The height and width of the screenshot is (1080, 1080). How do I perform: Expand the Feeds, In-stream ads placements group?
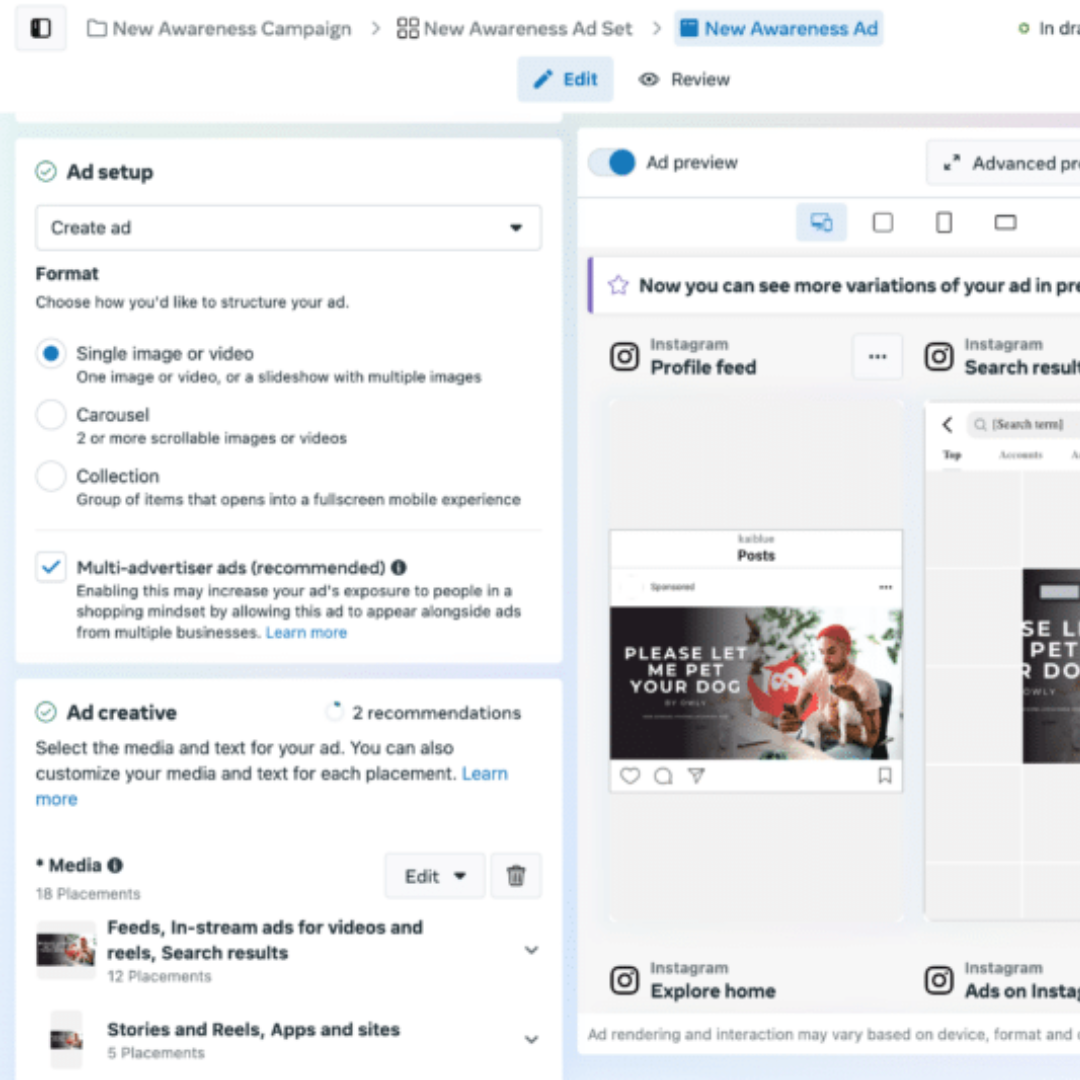[531, 950]
